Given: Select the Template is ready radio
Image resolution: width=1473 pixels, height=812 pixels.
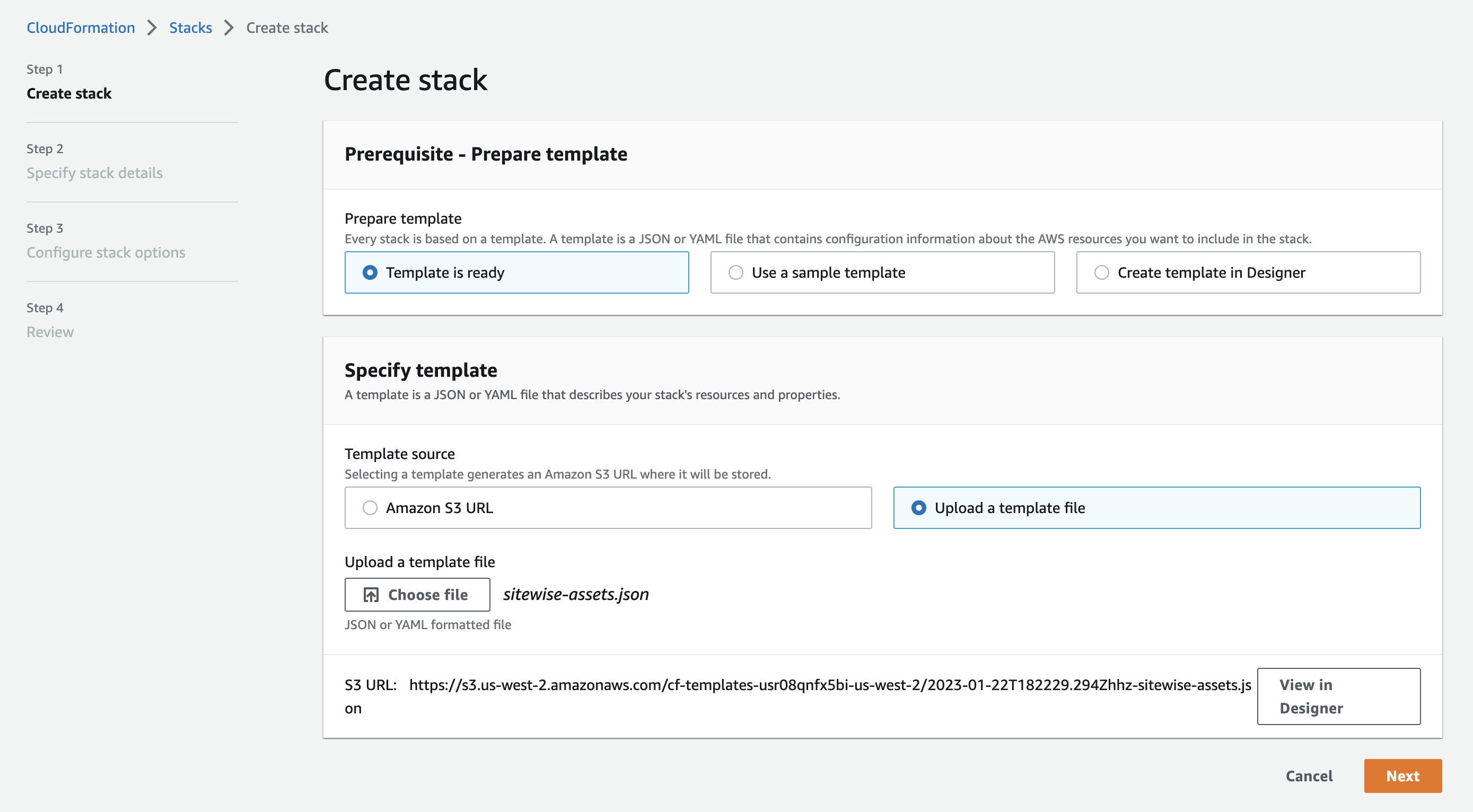Looking at the screenshot, I should pyautogui.click(x=370, y=272).
